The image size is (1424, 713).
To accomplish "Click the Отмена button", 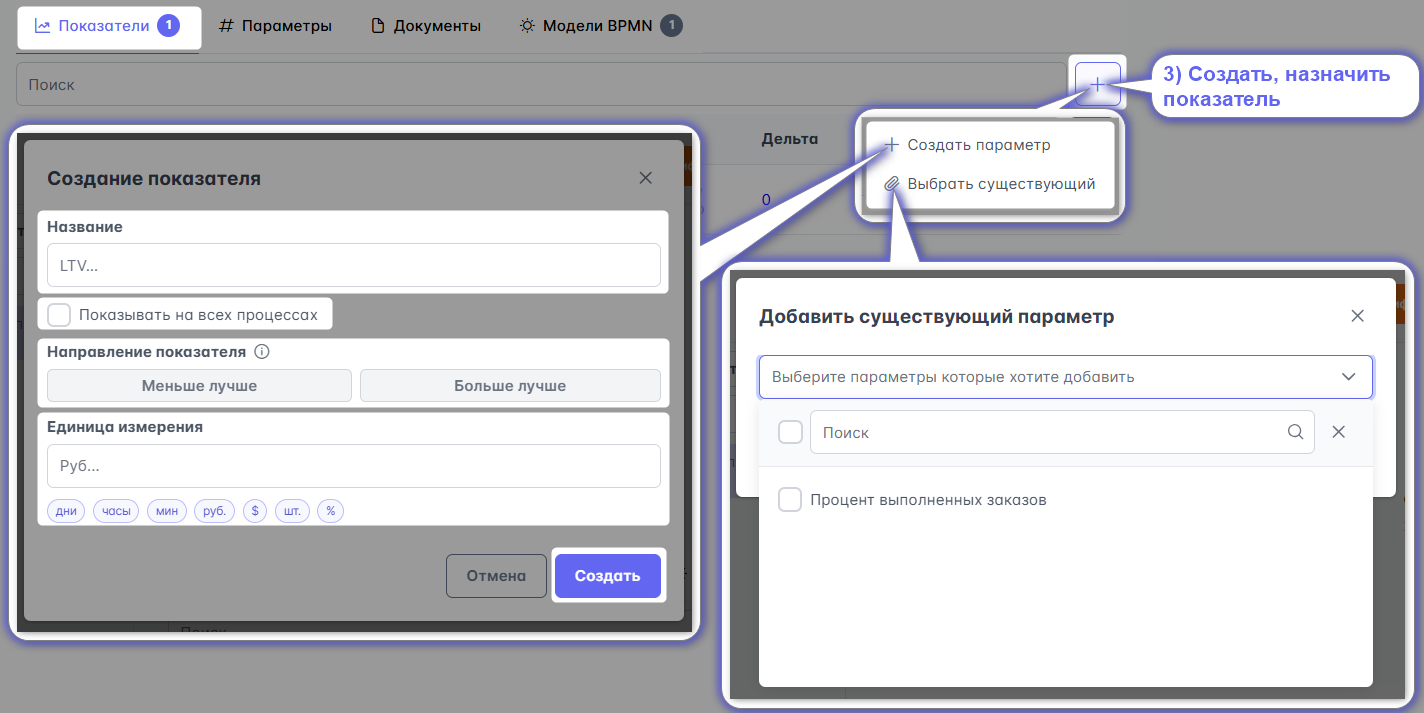I will (496, 576).
